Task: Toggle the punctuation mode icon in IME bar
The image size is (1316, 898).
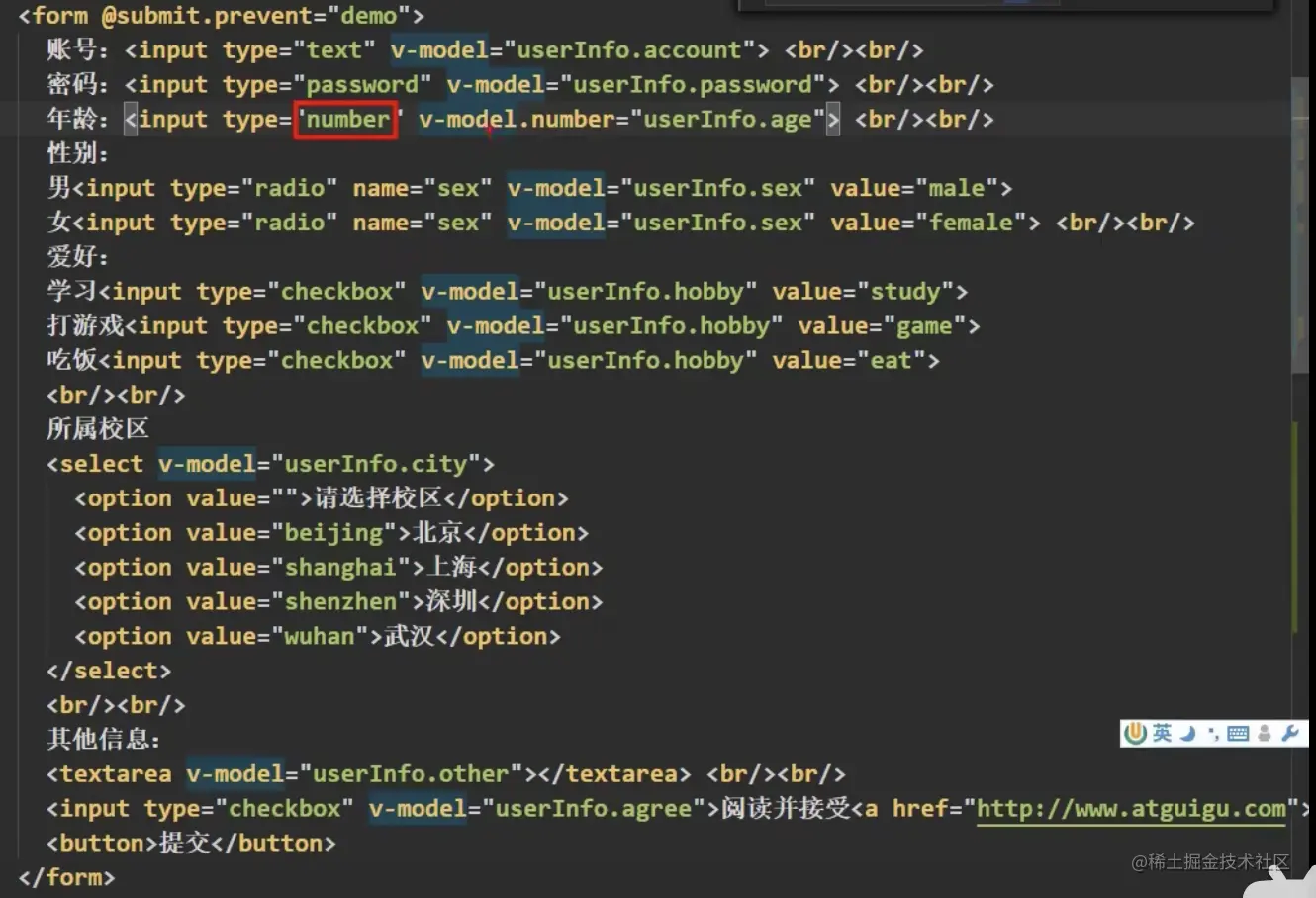Action: pos(1213,734)
